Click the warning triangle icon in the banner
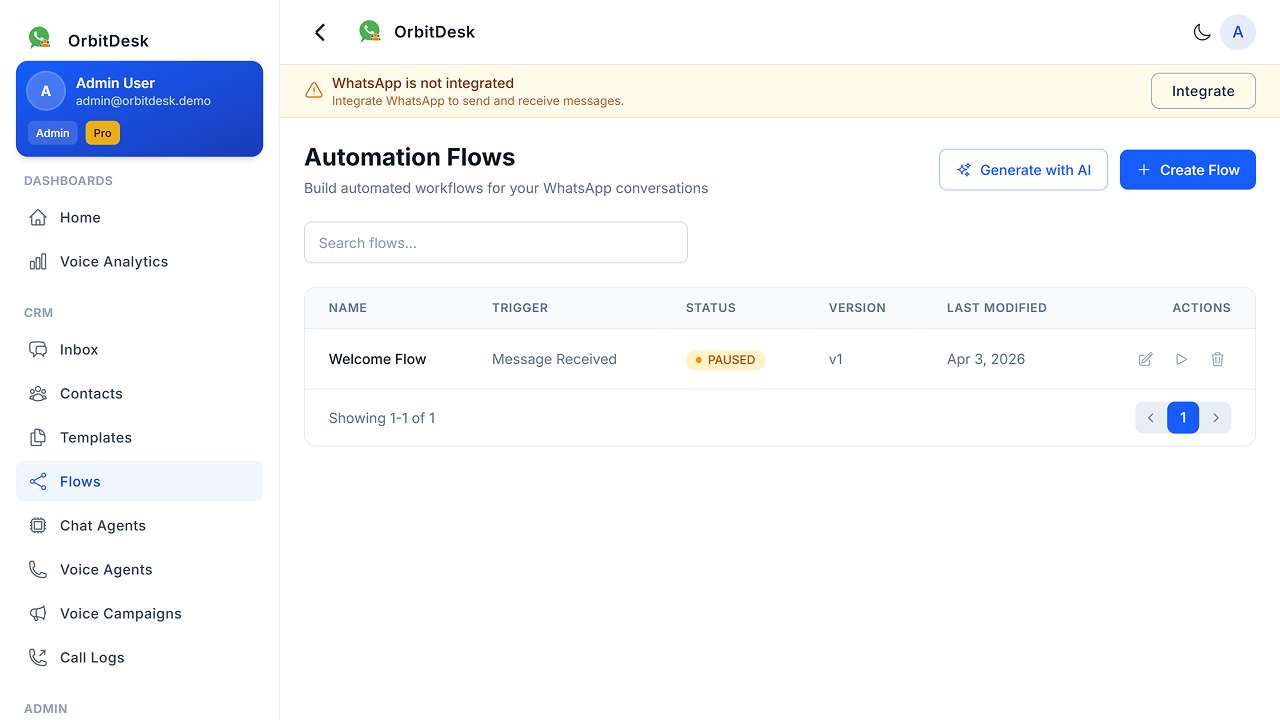 [x=314, y=90]
